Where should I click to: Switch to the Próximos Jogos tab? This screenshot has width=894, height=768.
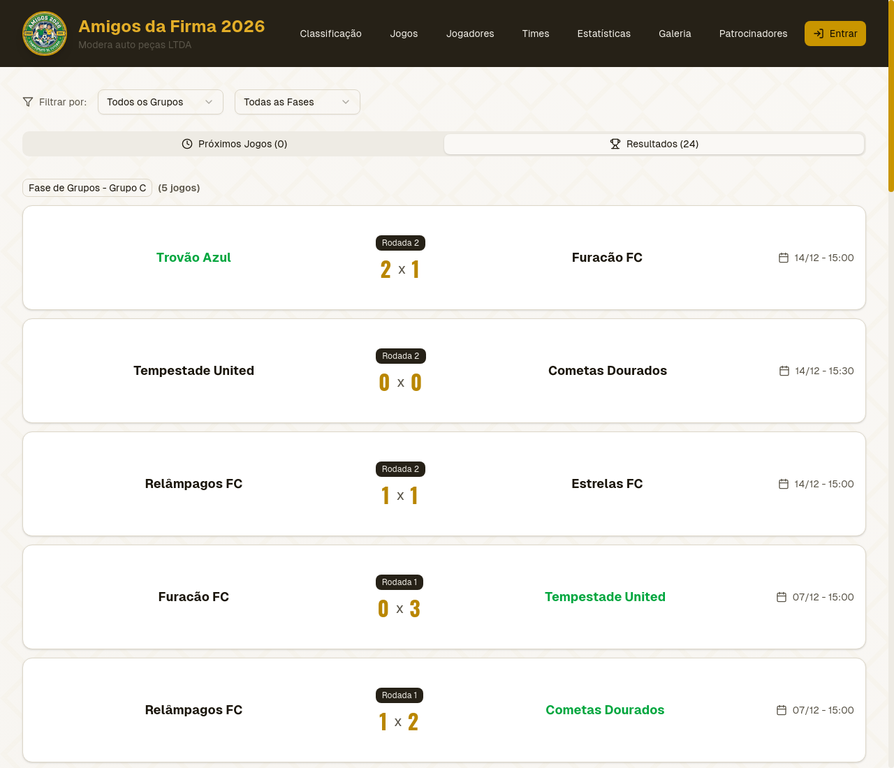tap(233, 143)
